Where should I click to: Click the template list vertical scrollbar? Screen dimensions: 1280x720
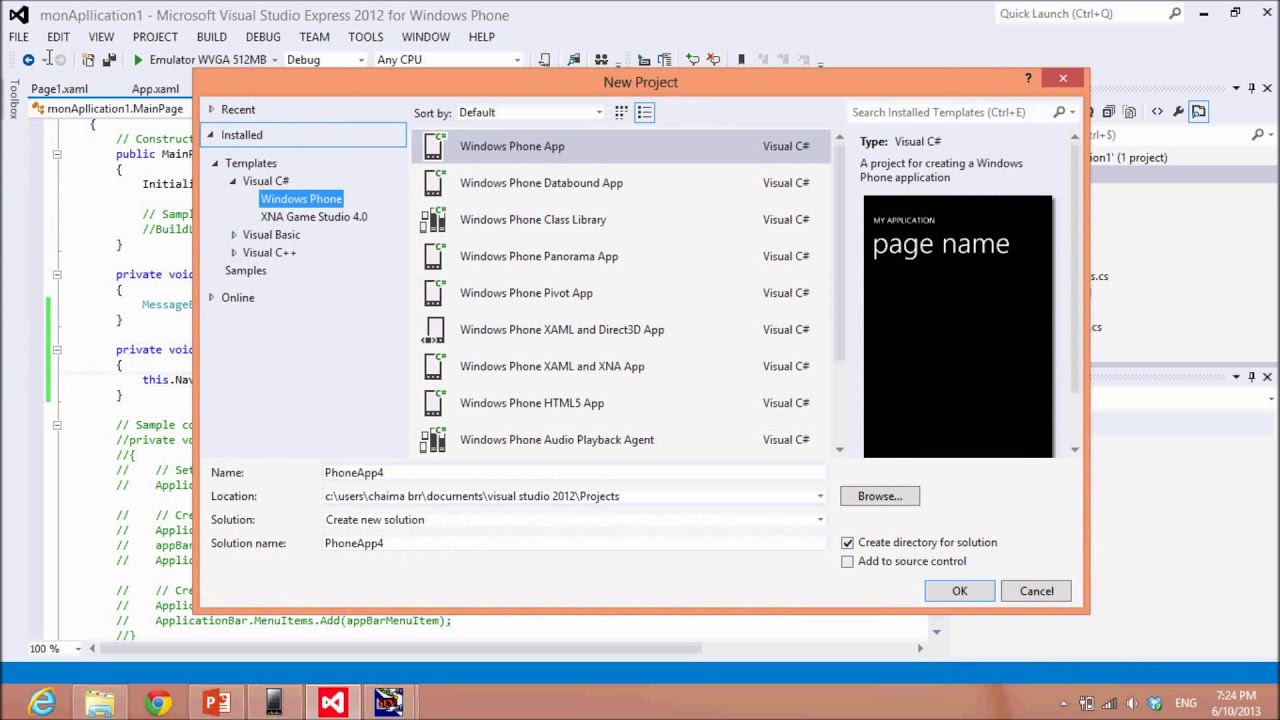[840, 250]
